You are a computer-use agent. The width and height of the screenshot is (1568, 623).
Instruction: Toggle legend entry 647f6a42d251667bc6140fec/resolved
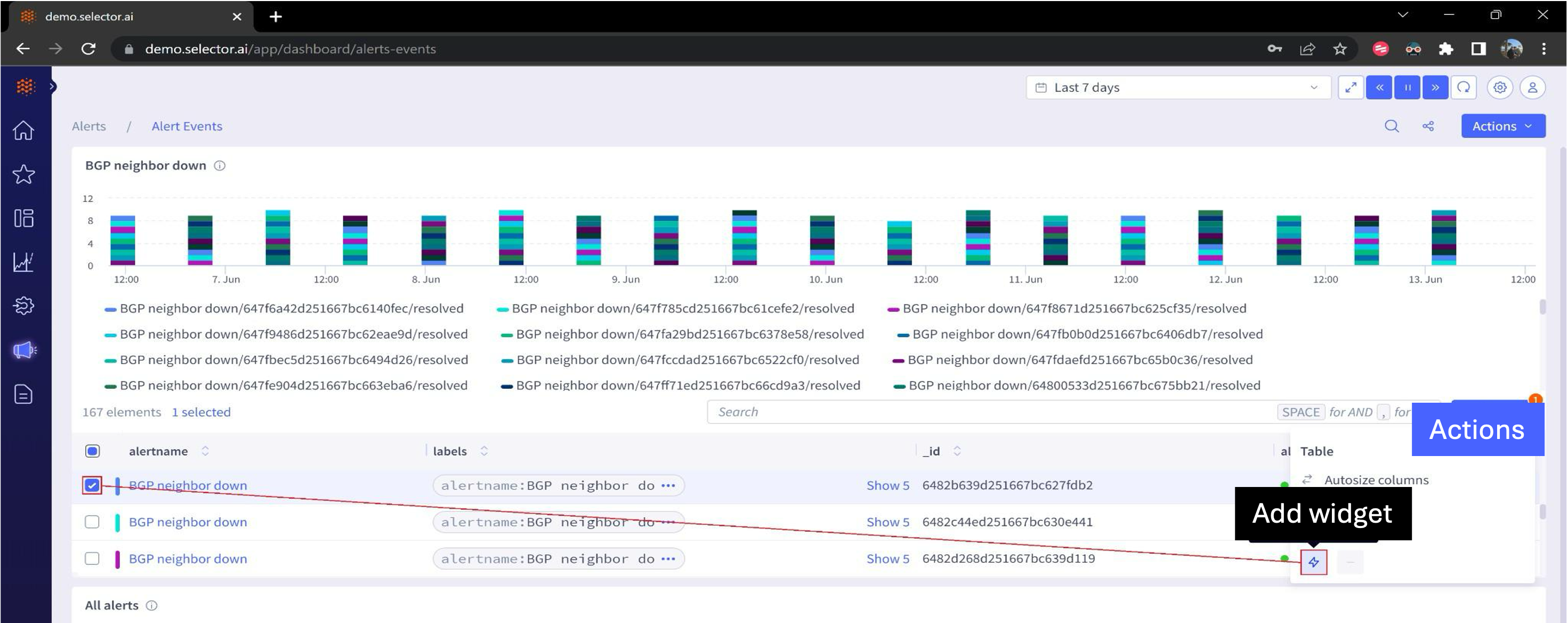(284, 309)
